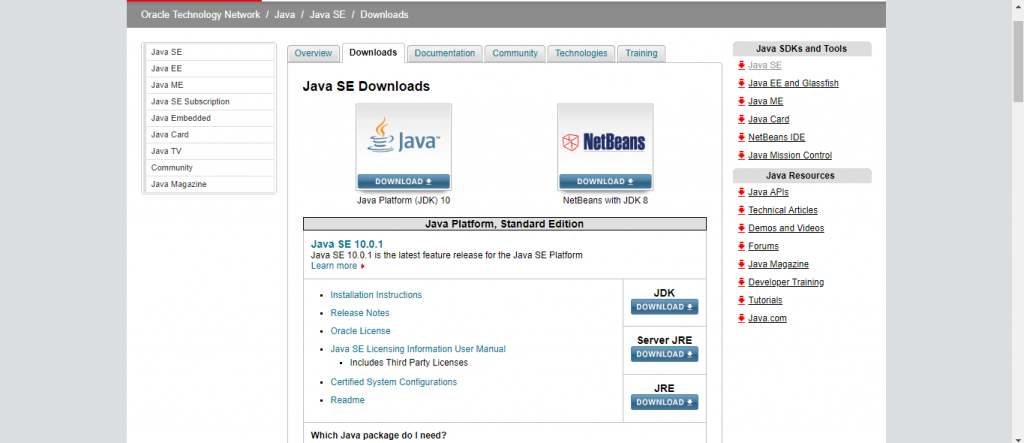Open the Developer Training link
Image resolution: width=1024 pixels, height=443 pixels.
(x=786, y=282)
